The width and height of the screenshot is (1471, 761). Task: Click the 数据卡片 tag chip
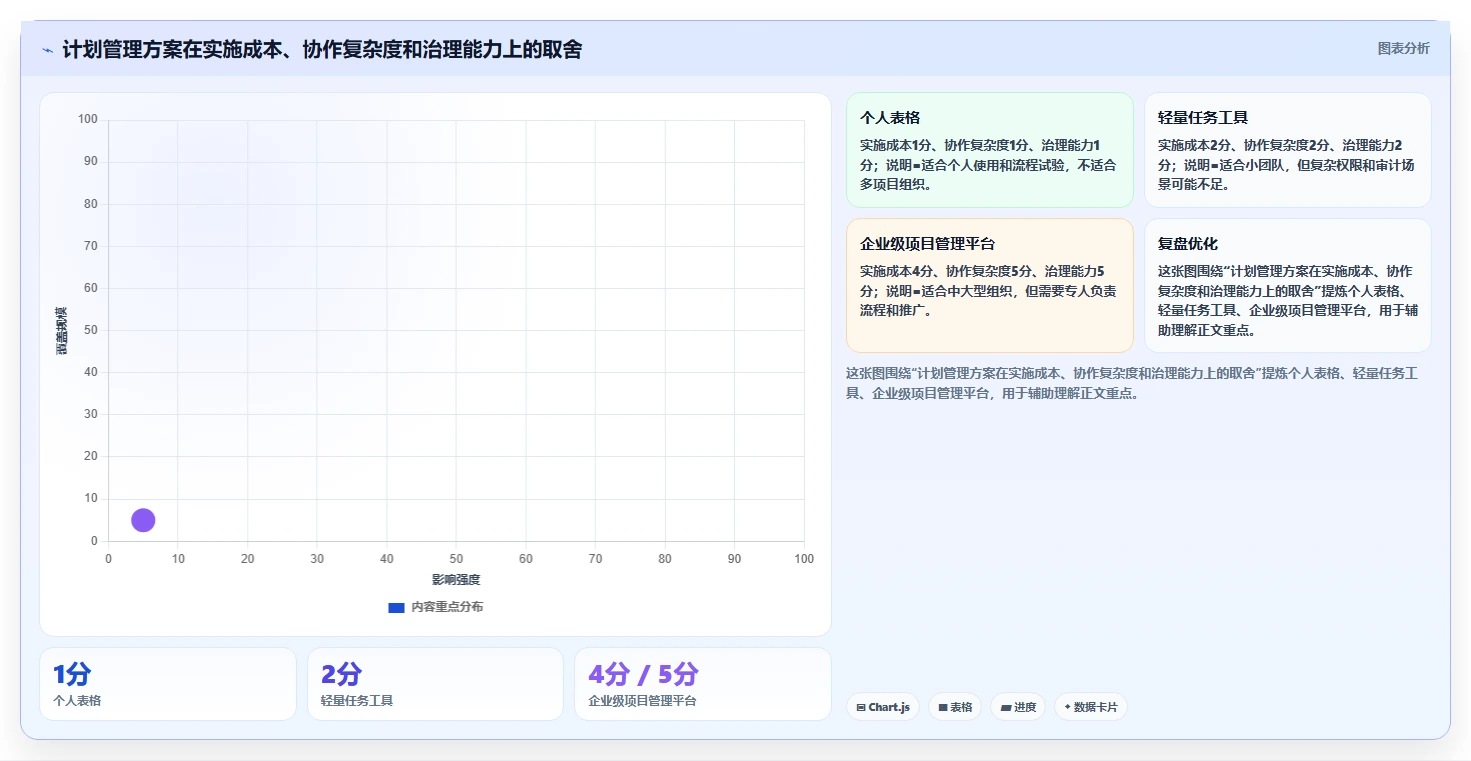pyautogui.click(x=1090, y=707)
